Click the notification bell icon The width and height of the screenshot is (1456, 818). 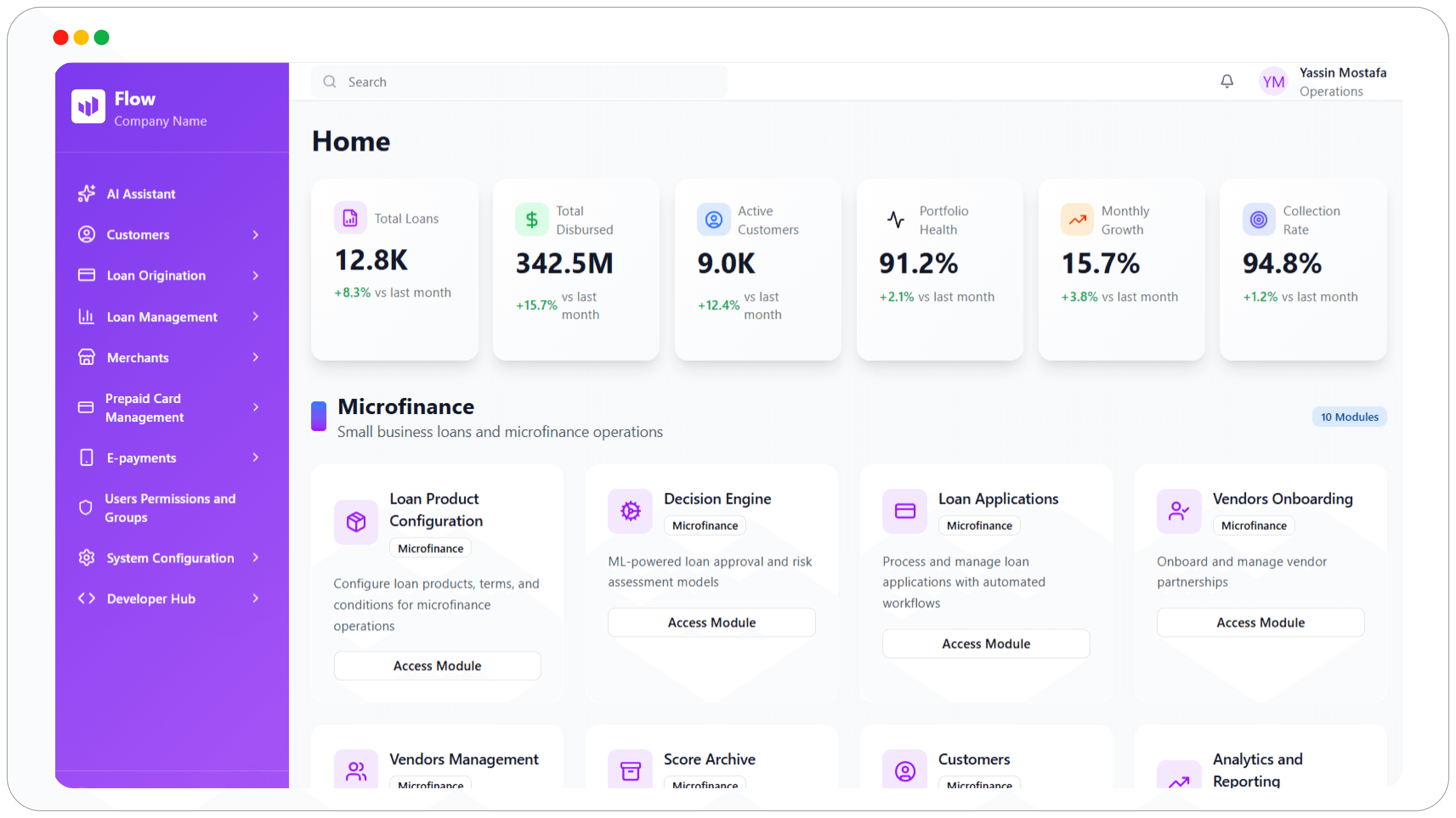(1227, 81)
